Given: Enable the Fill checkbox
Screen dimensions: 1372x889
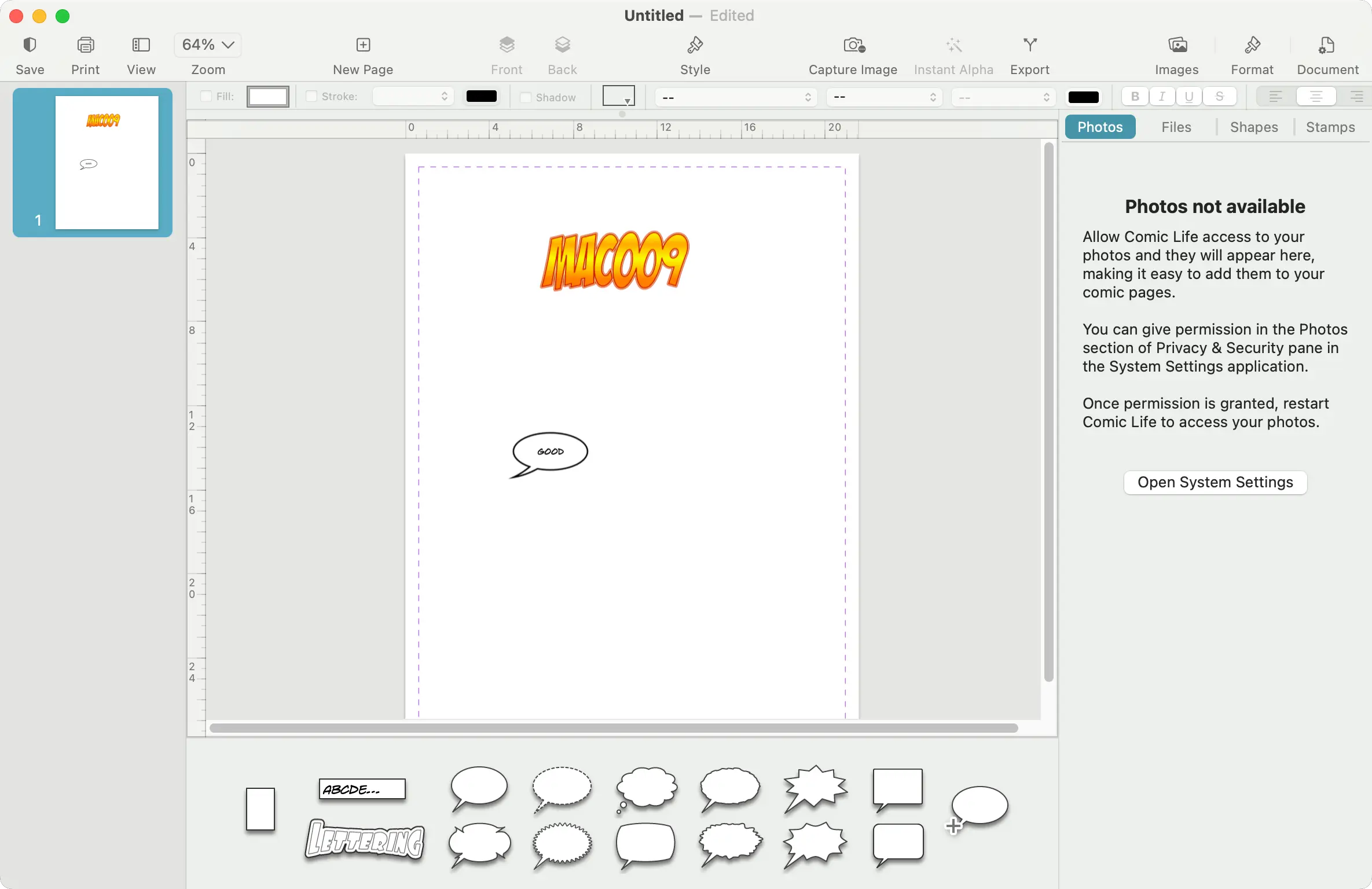Looking at the screenshot, I should [206, 97].
